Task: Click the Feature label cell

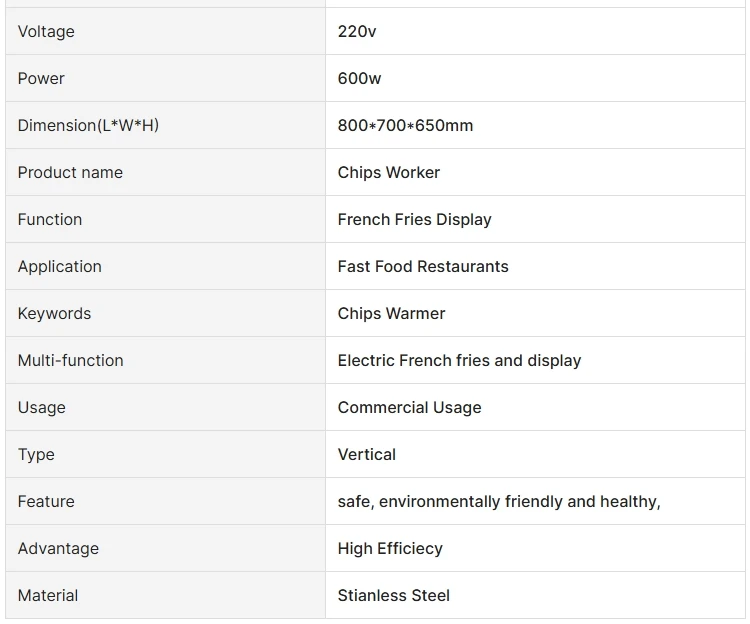Action: pos(46,502)
